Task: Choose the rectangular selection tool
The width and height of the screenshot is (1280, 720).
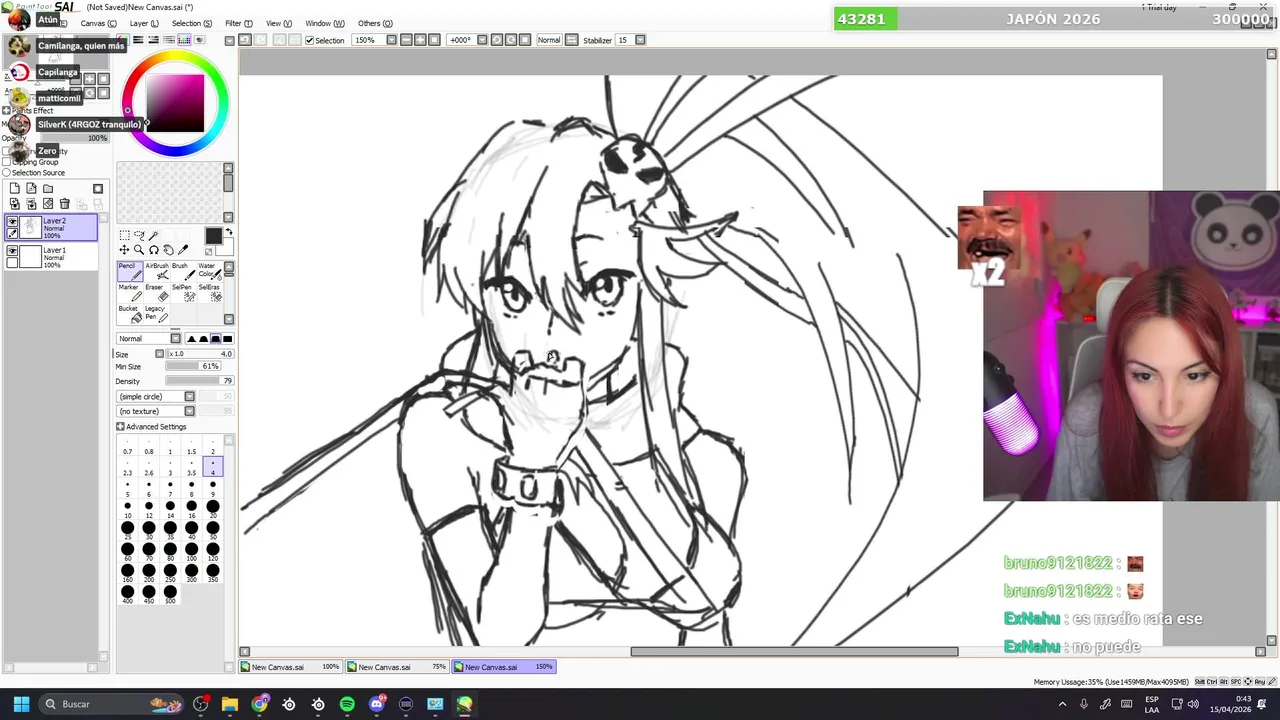Action: (x=124, y=235)
